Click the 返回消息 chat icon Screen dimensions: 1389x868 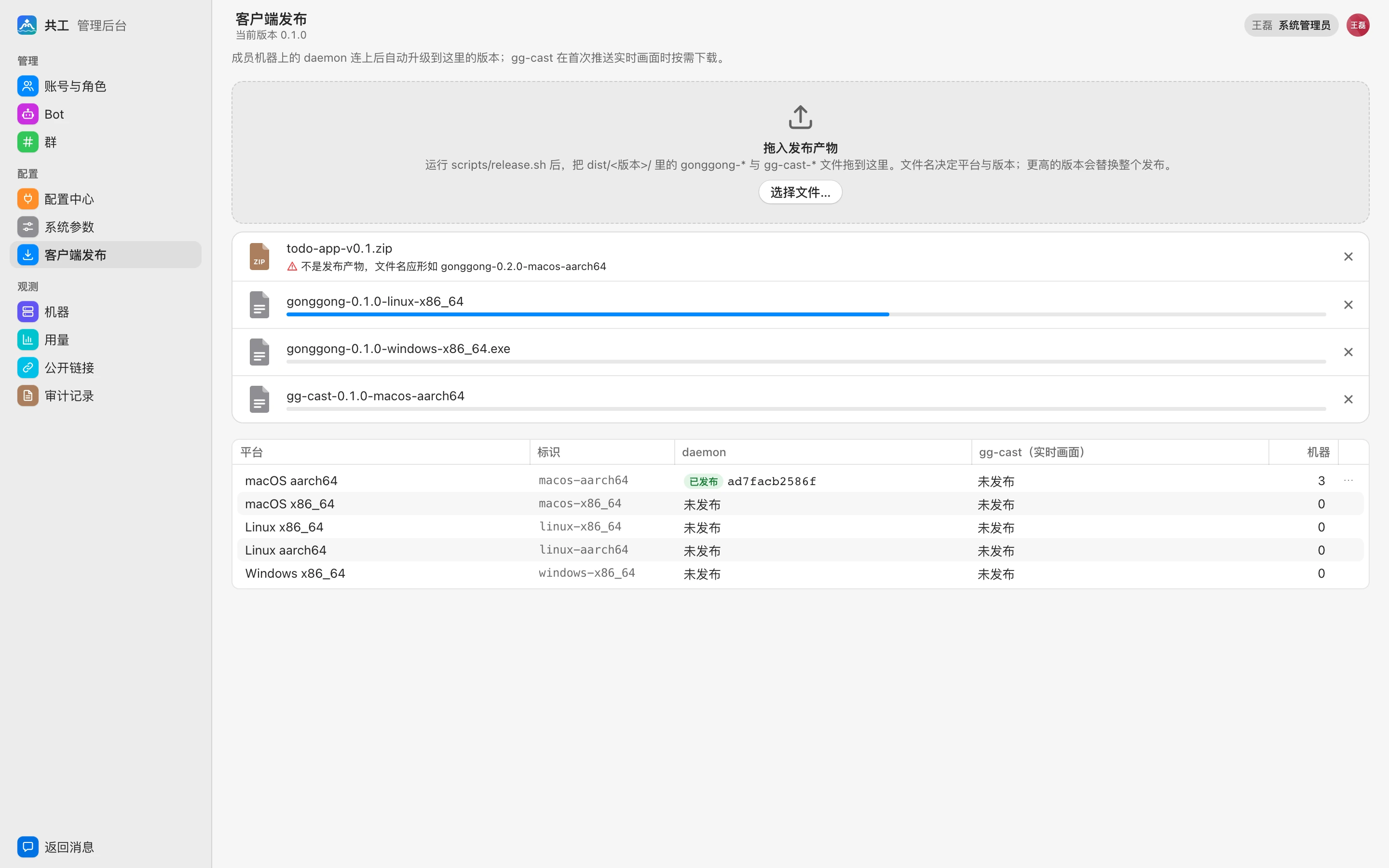pyautogui.click(x=27, y=847)
